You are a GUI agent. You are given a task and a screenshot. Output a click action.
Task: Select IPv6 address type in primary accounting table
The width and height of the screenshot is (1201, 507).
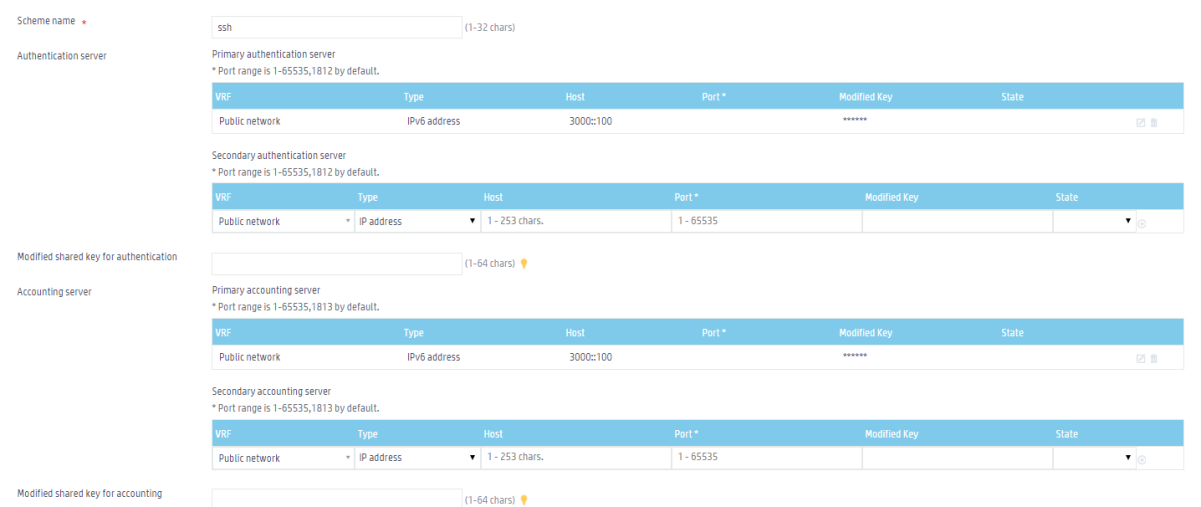click(434, 357)
